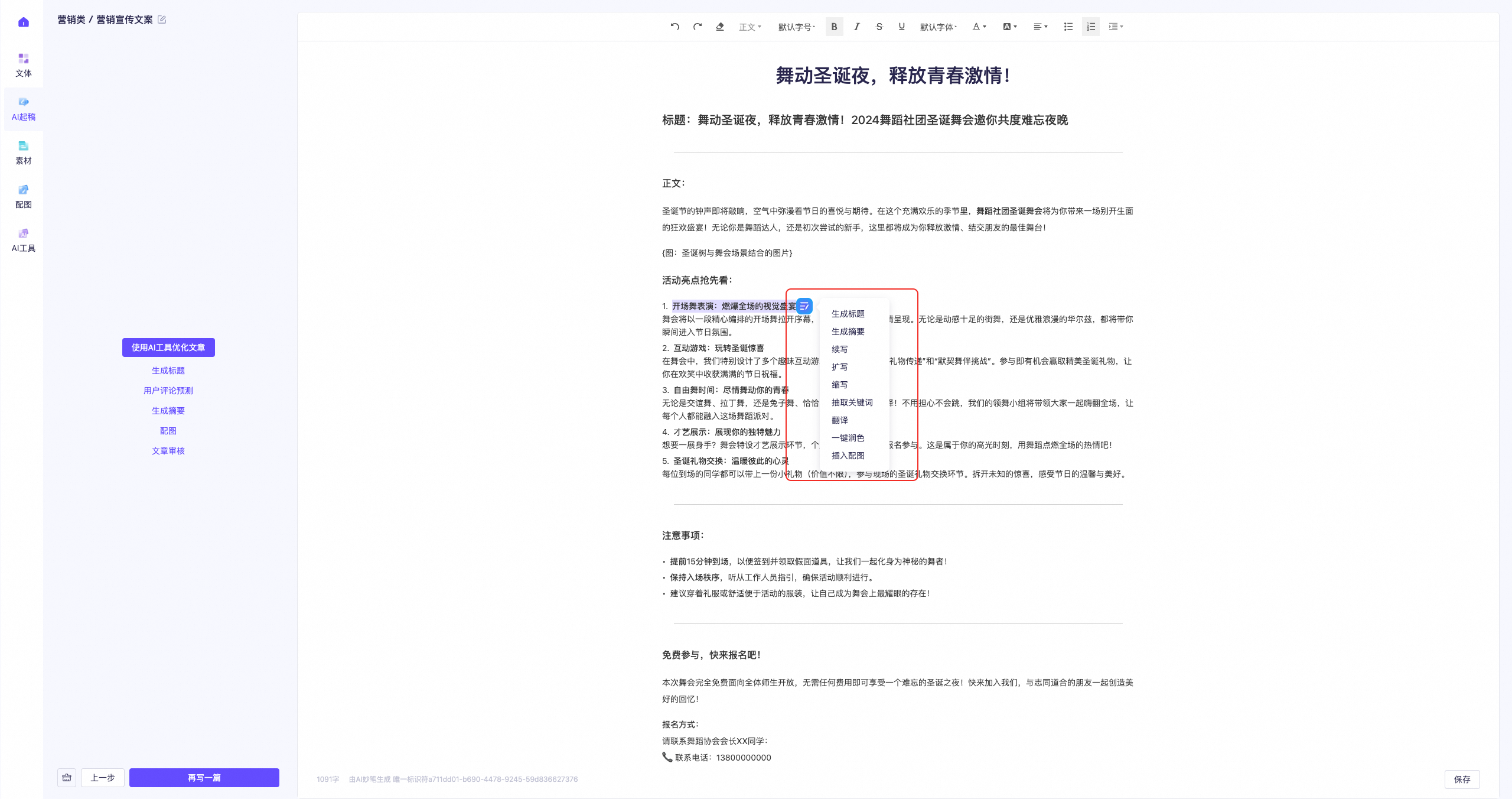The height and width of the screenshot is (799, 1512).
Task: Click 配图 link under AI tools list
Action: [168, 431]
